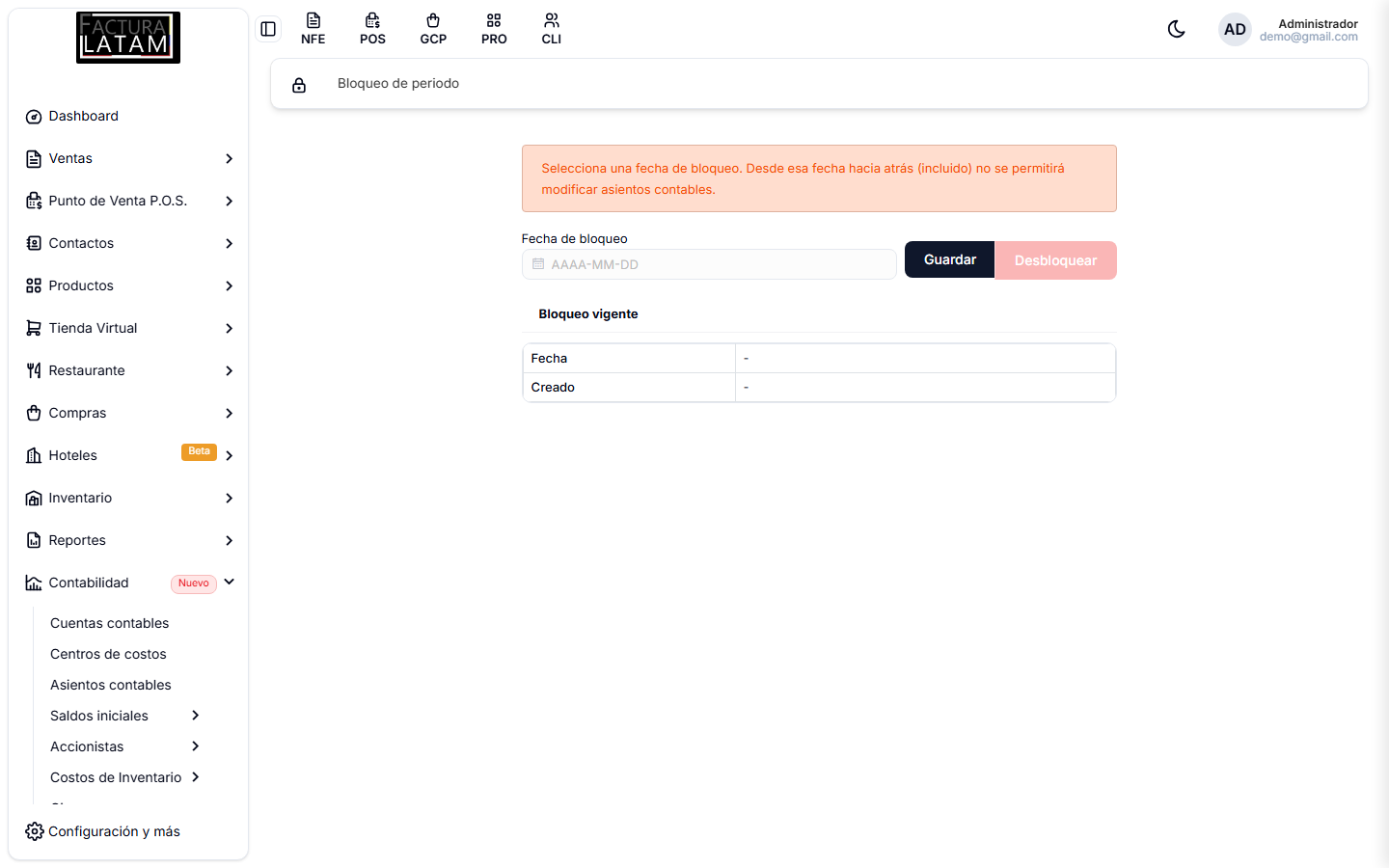Screen dimensions: 1389x868
Task: Expand the Ventas menu chevron
Action: tap(229, 159)
